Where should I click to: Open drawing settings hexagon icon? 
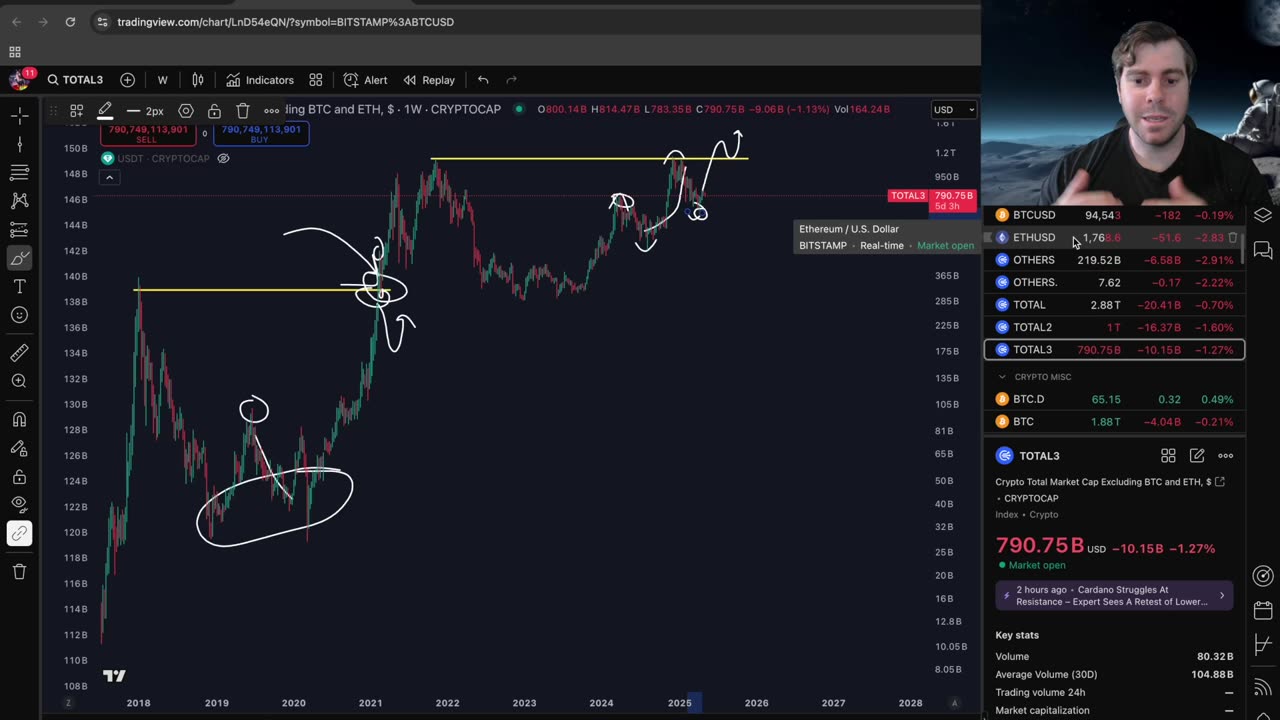[x=186, y=111]
